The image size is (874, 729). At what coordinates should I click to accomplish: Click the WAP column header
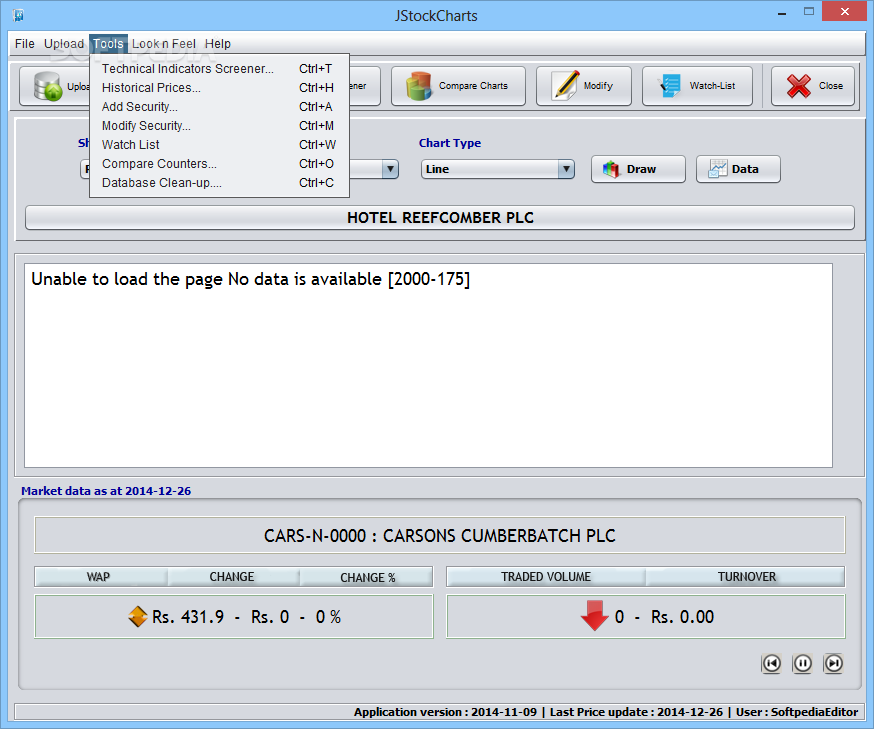coord(99,577)
